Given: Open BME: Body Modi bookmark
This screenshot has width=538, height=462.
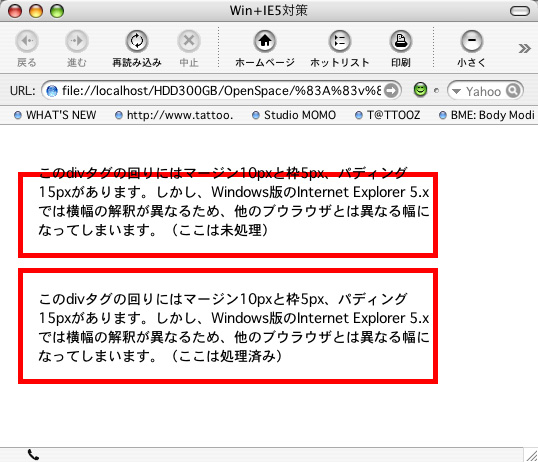Looking at the screenshot, I should click(487, 115).
